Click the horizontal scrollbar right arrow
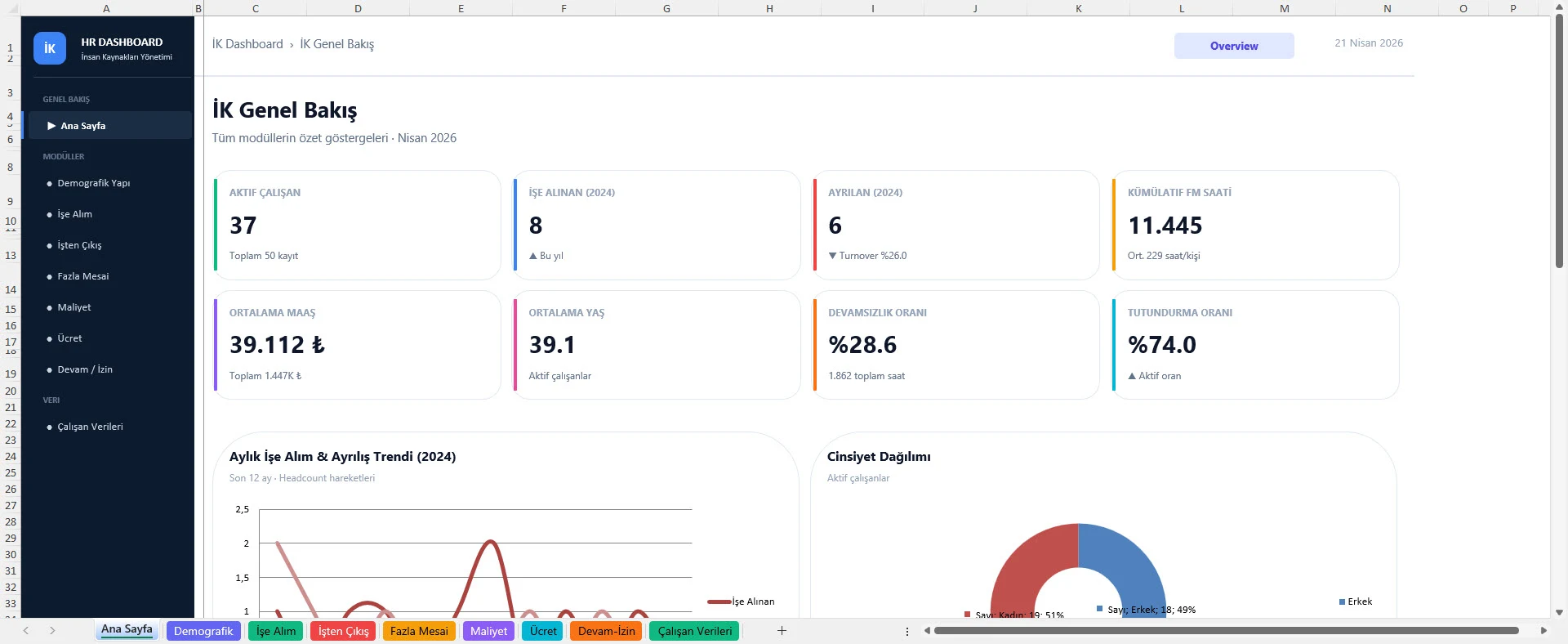 (x=1543, y=630)
